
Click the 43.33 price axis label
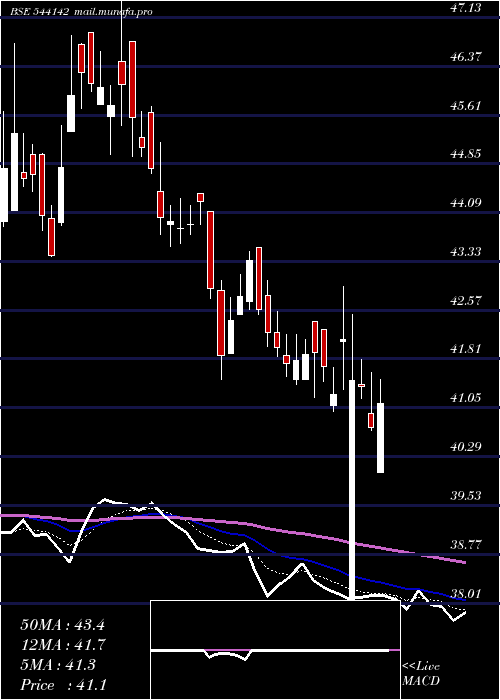[x=466, y=252]
